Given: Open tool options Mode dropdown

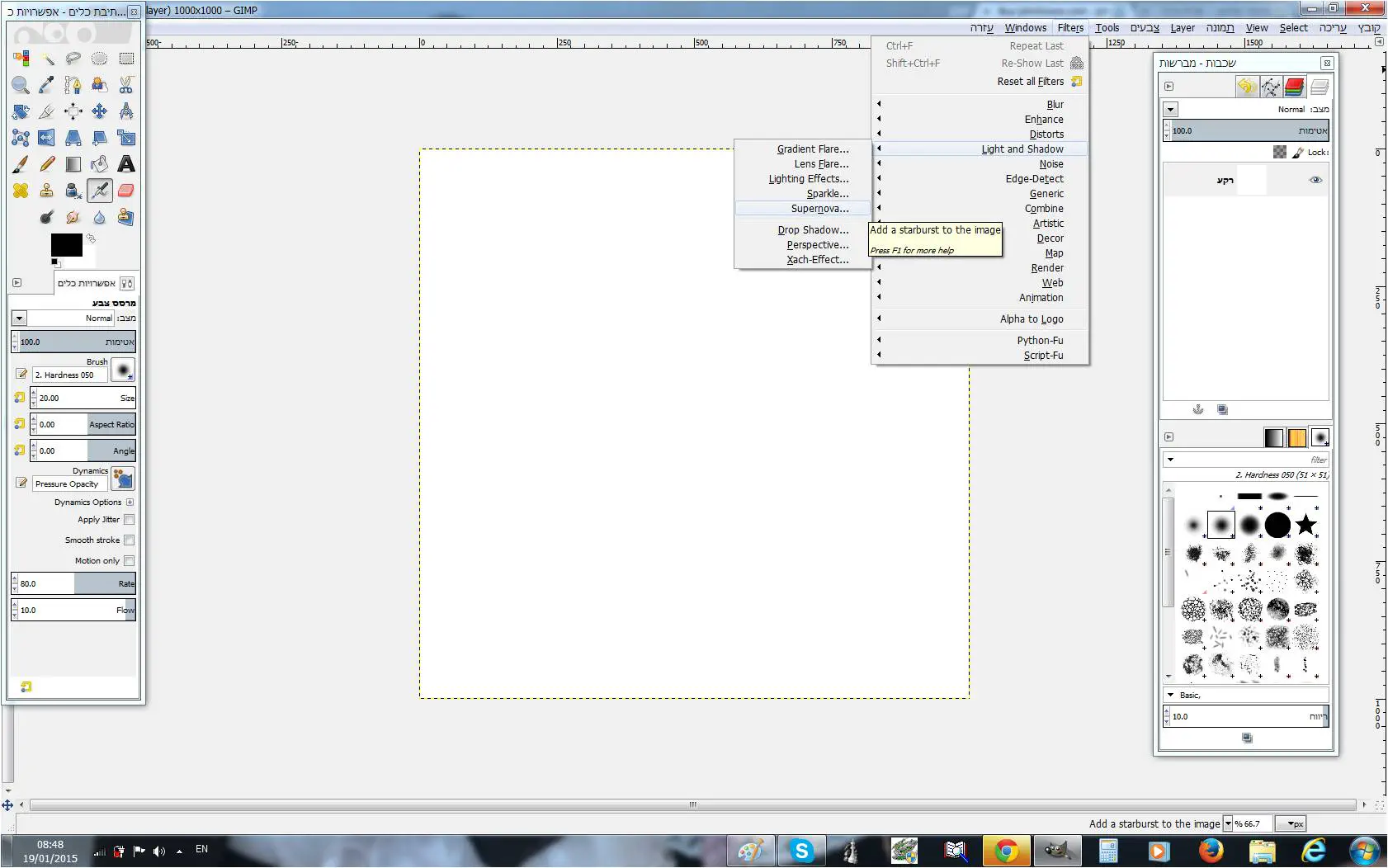Looking at the screenshot, I should click(20, 318).
